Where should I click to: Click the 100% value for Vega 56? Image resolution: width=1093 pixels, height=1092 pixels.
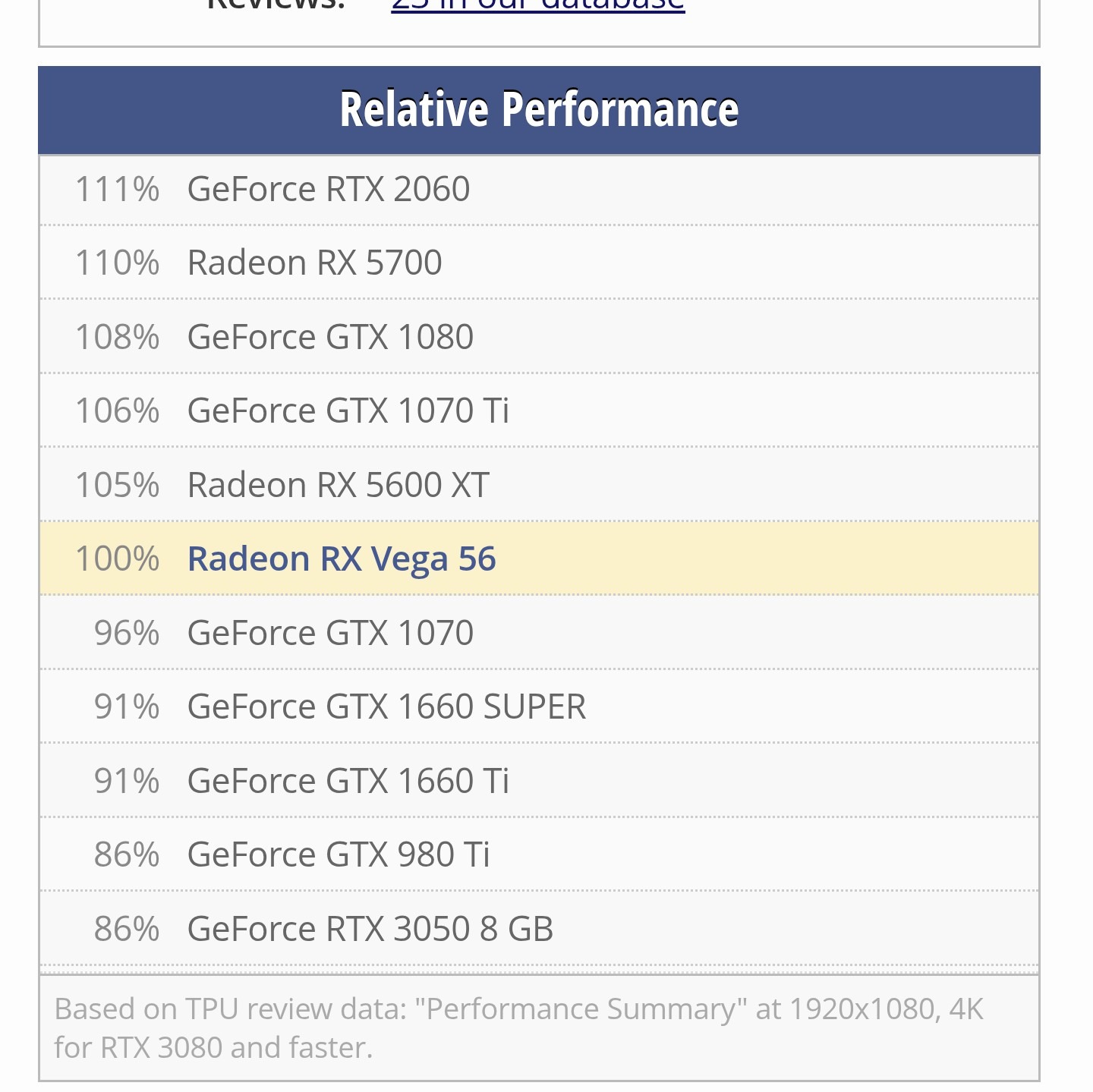click(118, 559)
